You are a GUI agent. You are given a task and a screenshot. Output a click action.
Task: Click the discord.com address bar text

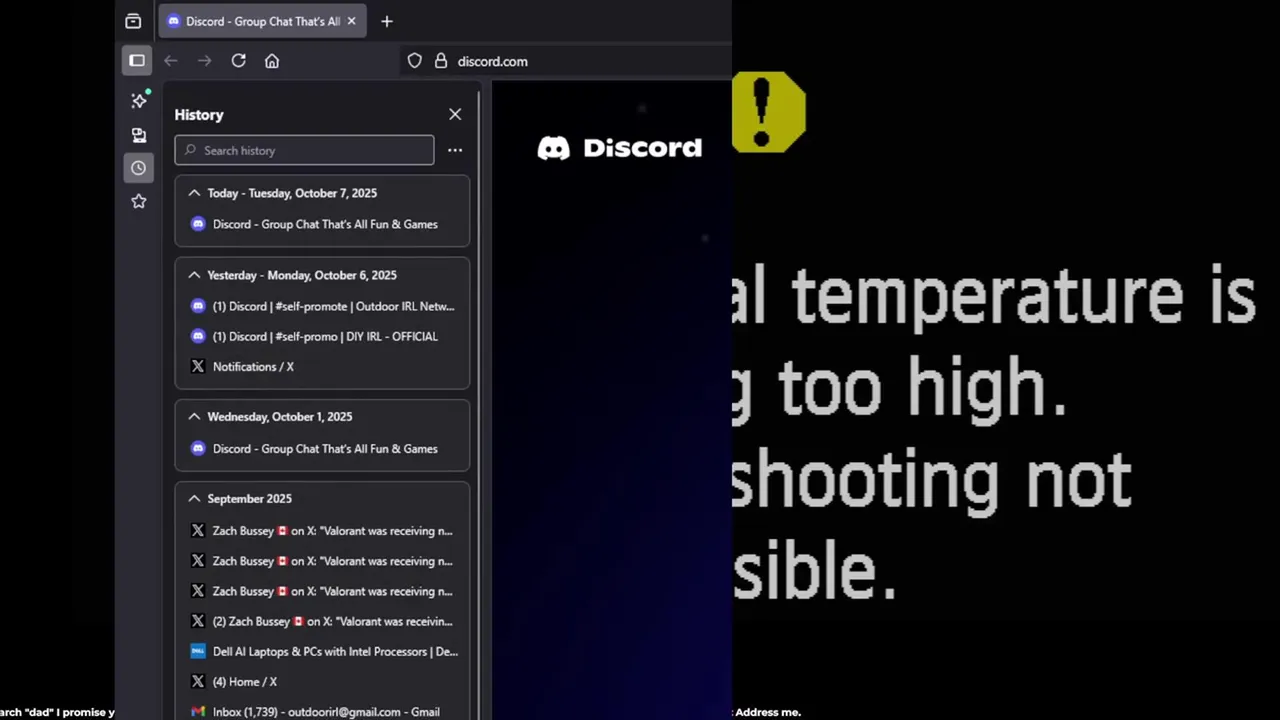pos(492,61)
